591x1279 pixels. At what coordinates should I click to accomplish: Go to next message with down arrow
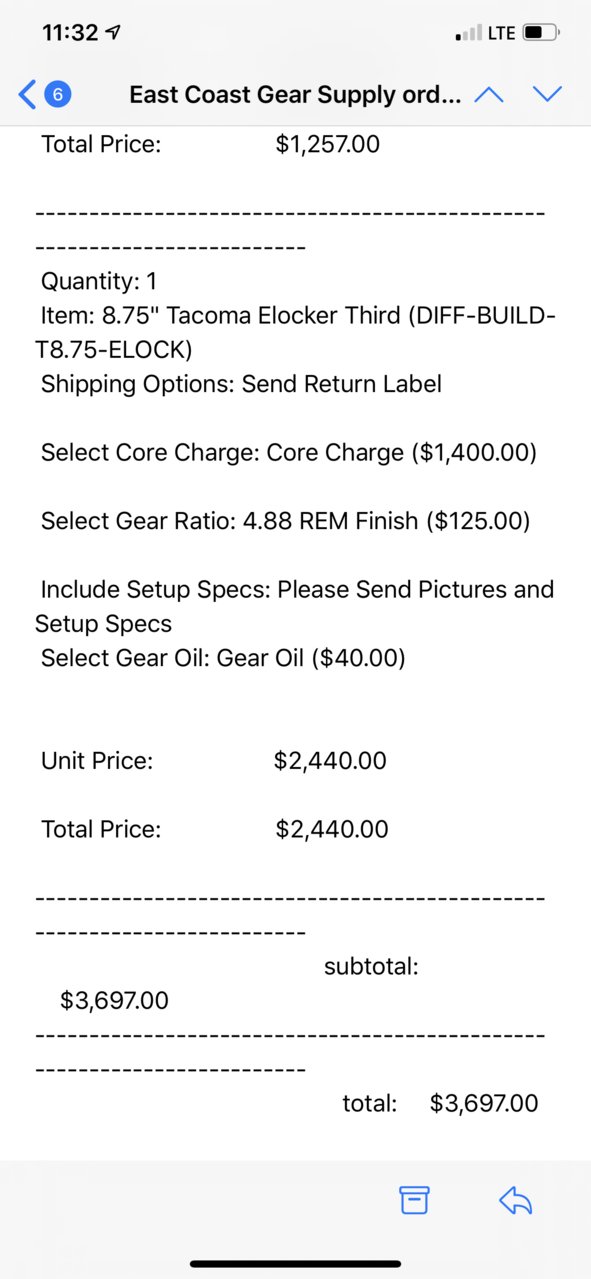coord(547,95)
